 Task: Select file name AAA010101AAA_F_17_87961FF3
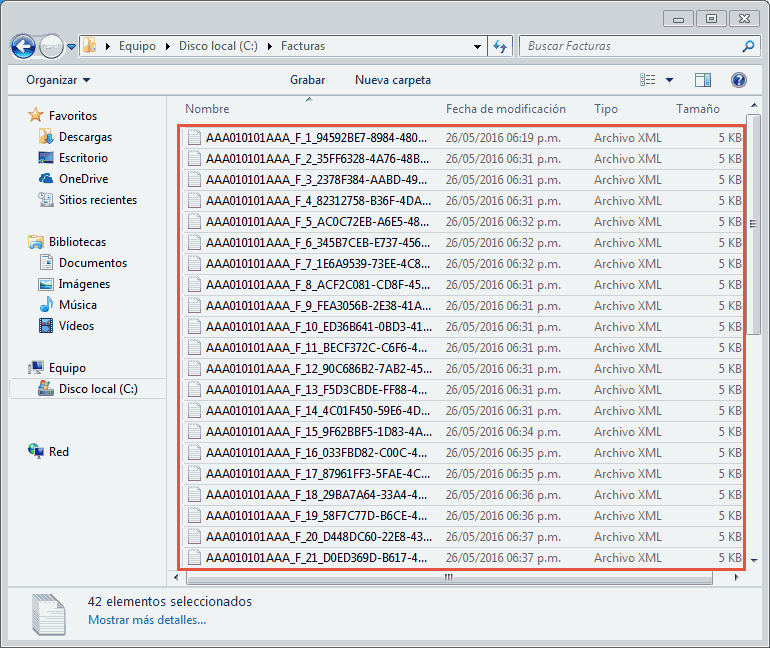(318, 474)
